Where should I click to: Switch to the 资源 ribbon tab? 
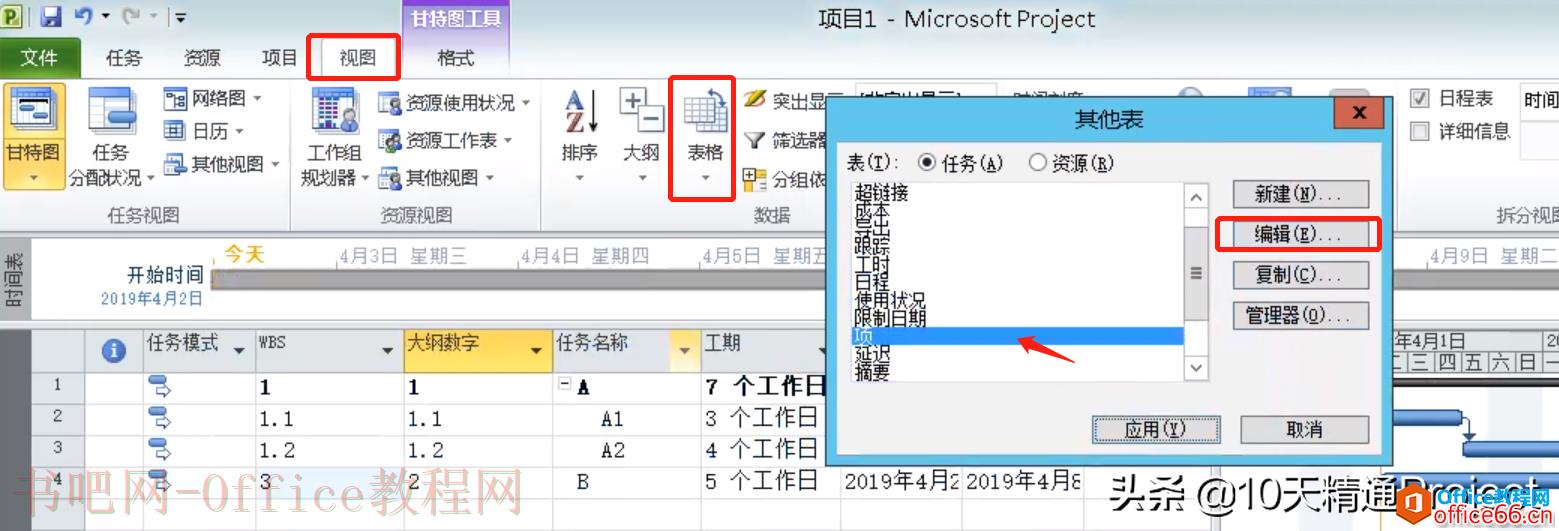[202, 58]
